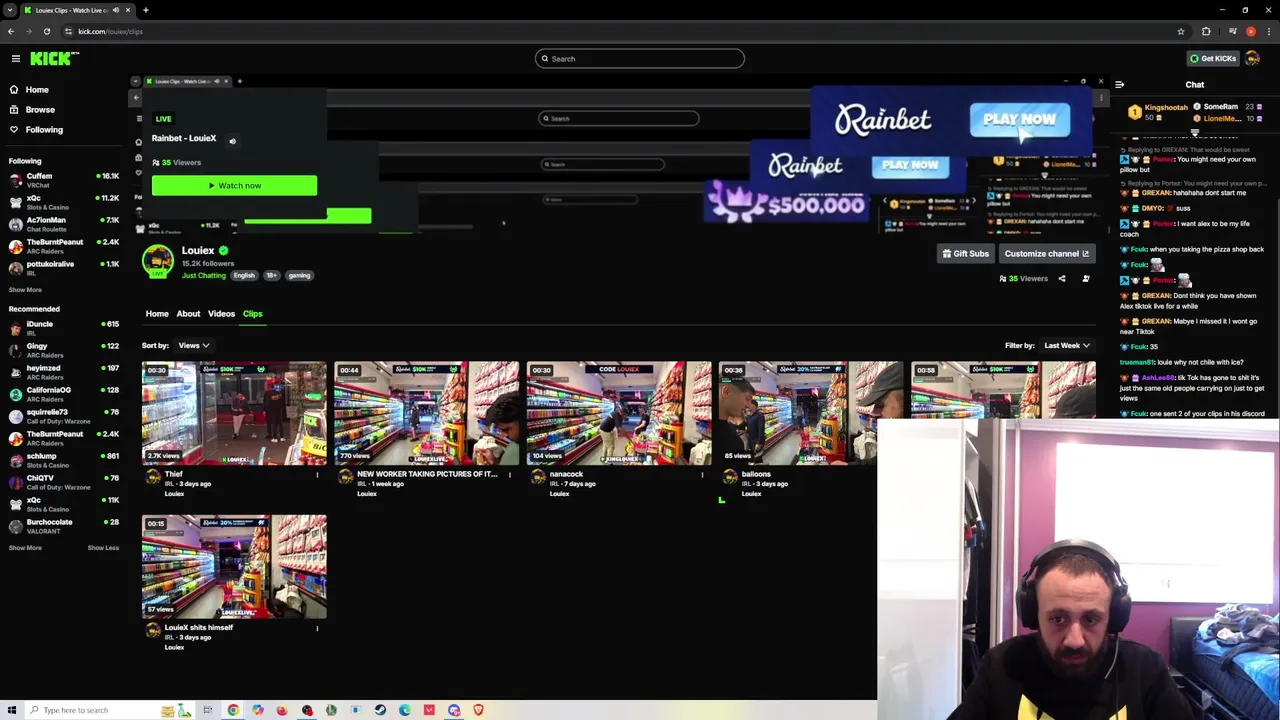Click the browser back arrow
This screenshot has width=1280, height=720.
(x=11, y=32)
